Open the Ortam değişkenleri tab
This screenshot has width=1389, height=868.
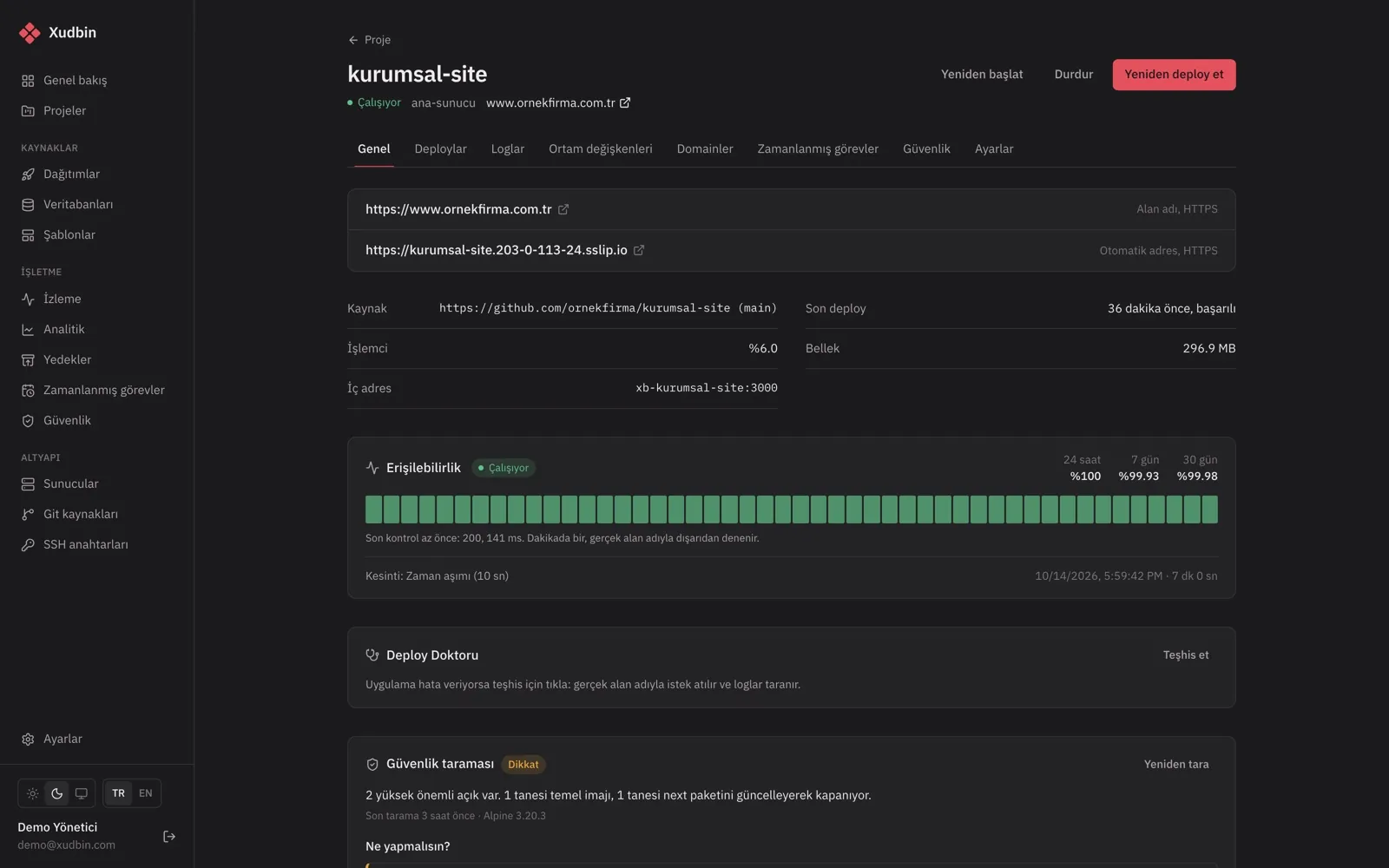(x=601, y=149)
